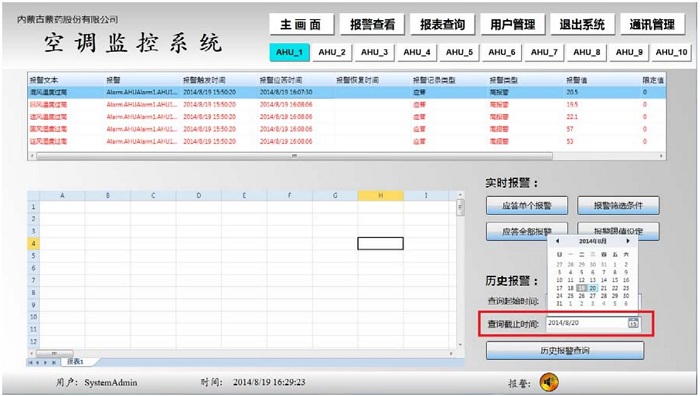This screenshot has width=700, height=396.
Task: Click left arrow of alarm list horizontal scrollbar
Action: pyautogui.click(x=32, y=156)
